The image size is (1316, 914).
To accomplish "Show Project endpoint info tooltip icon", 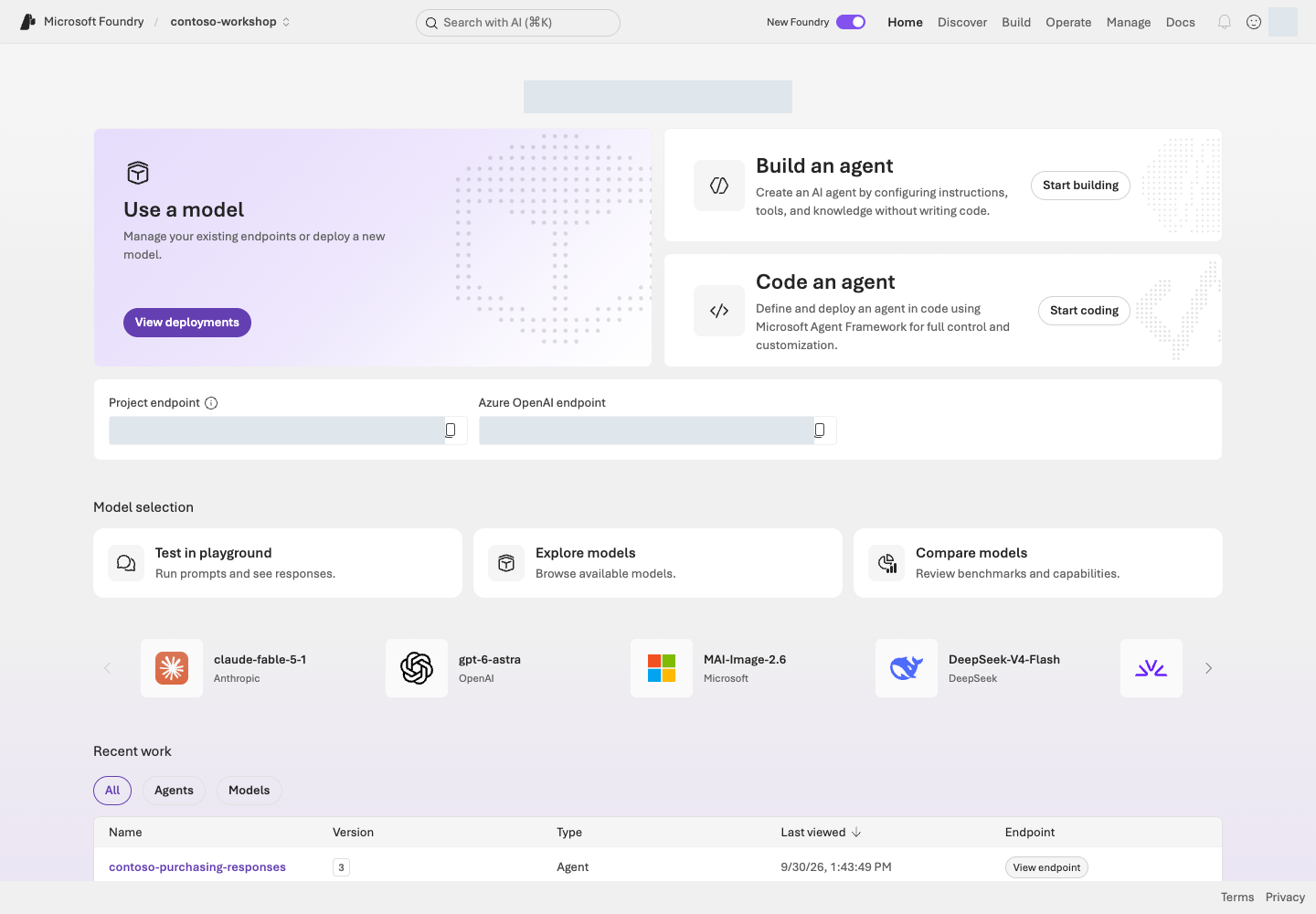I will [x=211, y=403].
